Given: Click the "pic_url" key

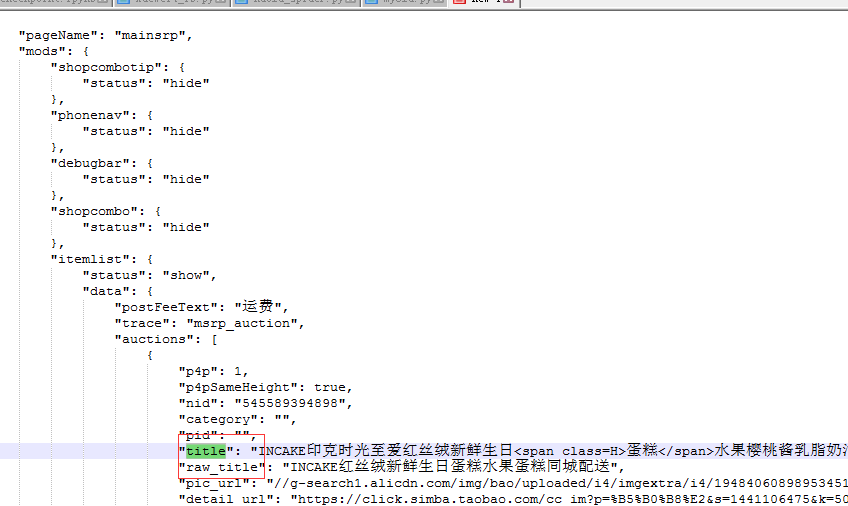Looking at the screenshot, I should coord(217,483).
